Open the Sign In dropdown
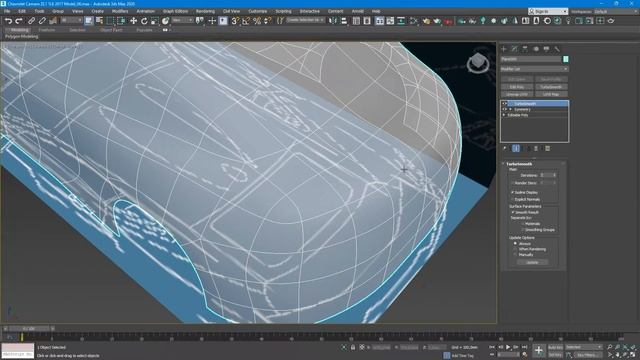The height and width of the screenshot is (360, 640). [548, 11]
